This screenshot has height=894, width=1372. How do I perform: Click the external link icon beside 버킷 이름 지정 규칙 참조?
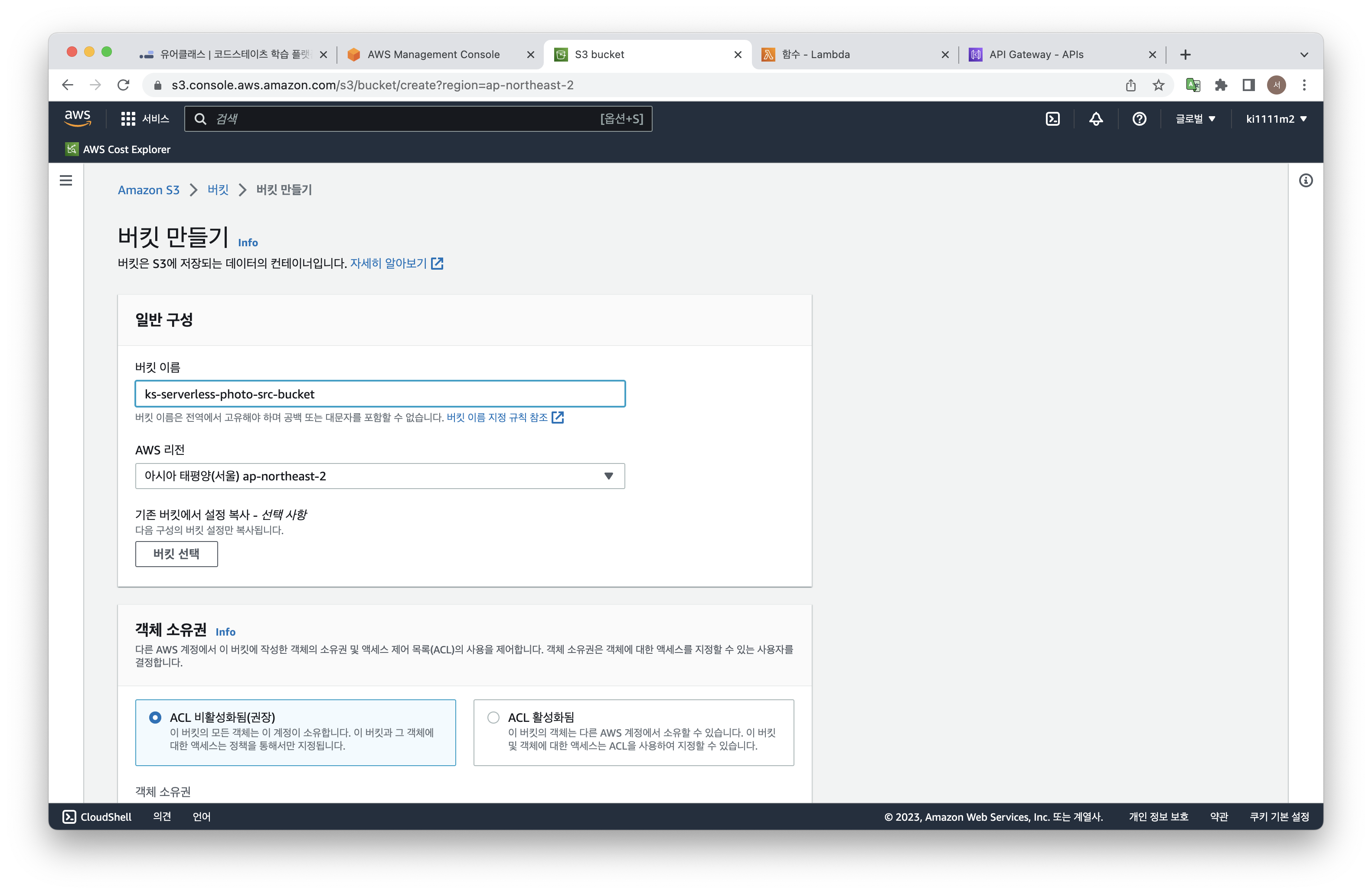(x=558, y=418)
